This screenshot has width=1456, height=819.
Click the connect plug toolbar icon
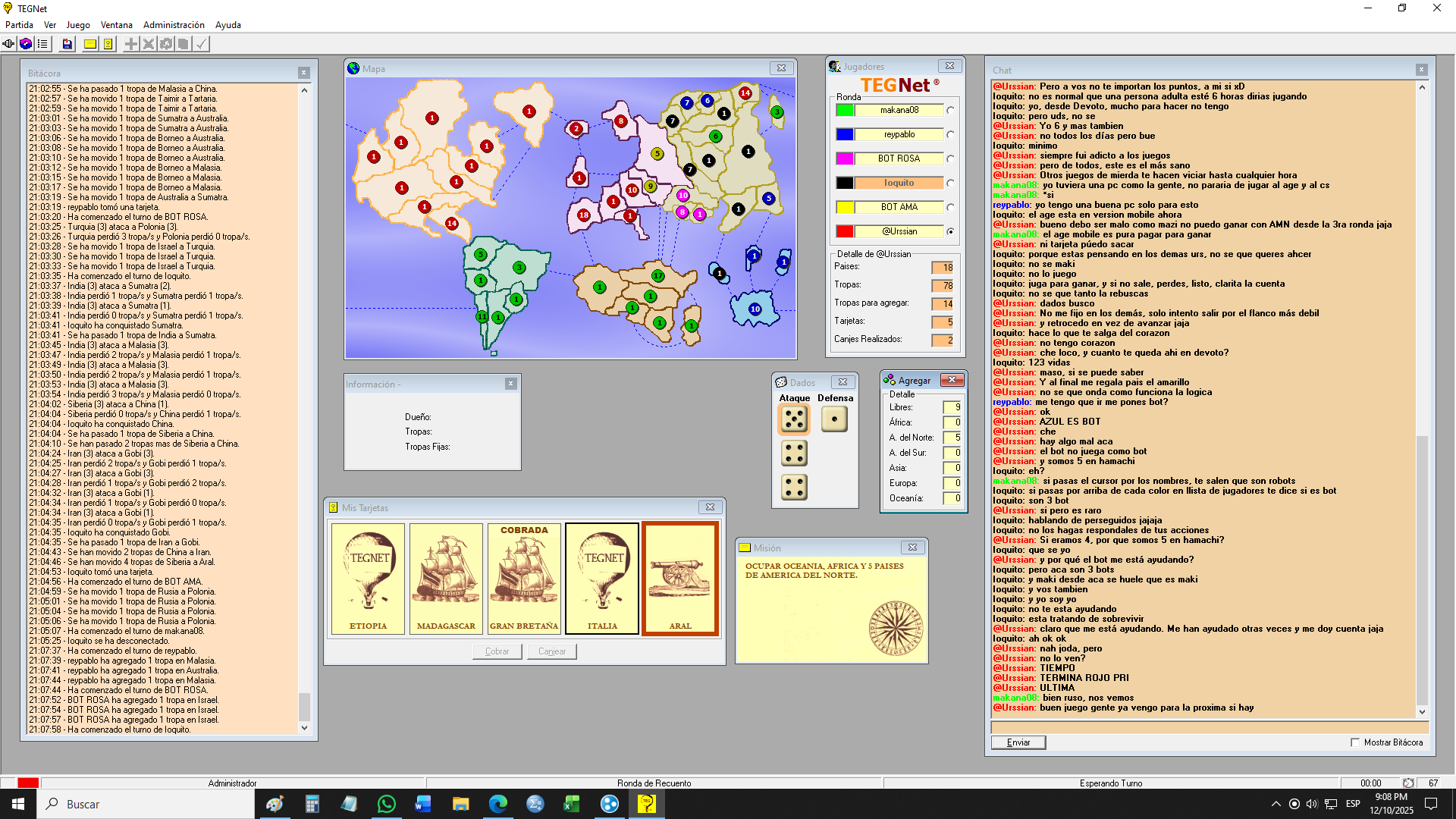pyautogui.click(x=9, y=44)
